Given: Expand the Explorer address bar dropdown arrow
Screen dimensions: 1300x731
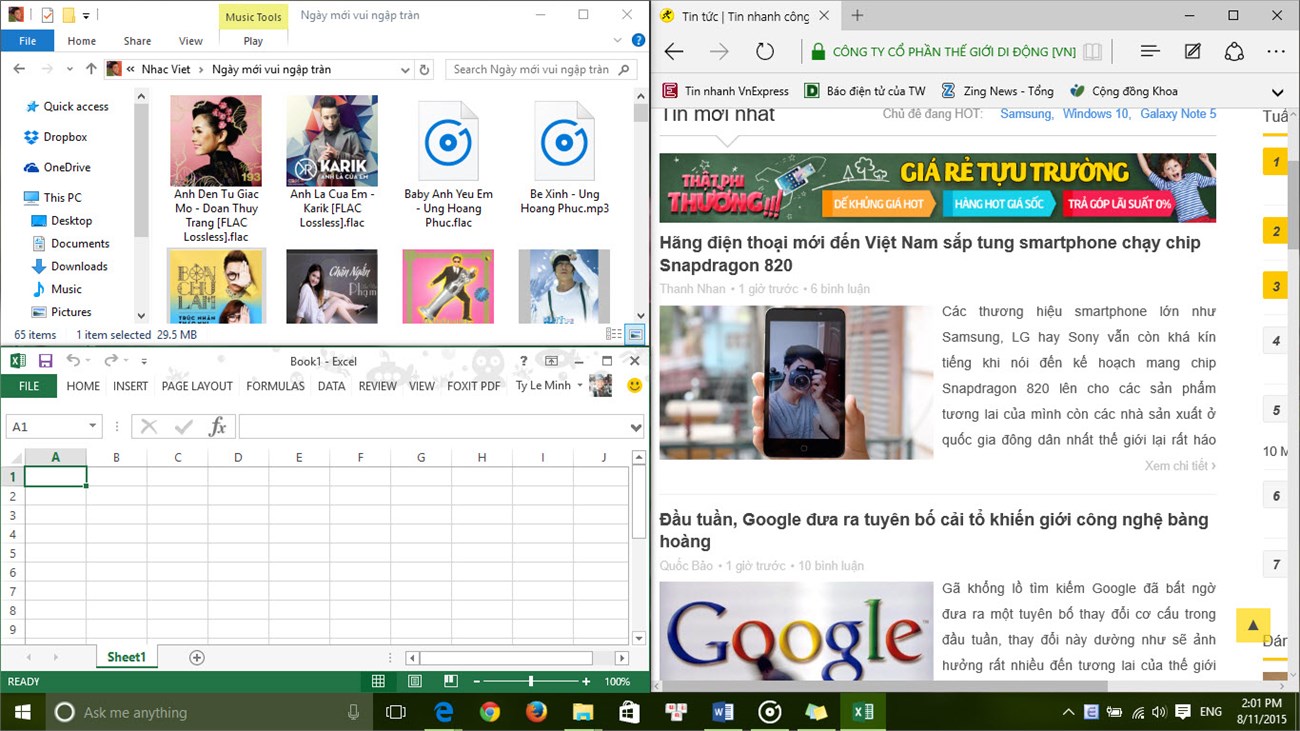Looking at the screenshot, I should click(x=404, y=69).
